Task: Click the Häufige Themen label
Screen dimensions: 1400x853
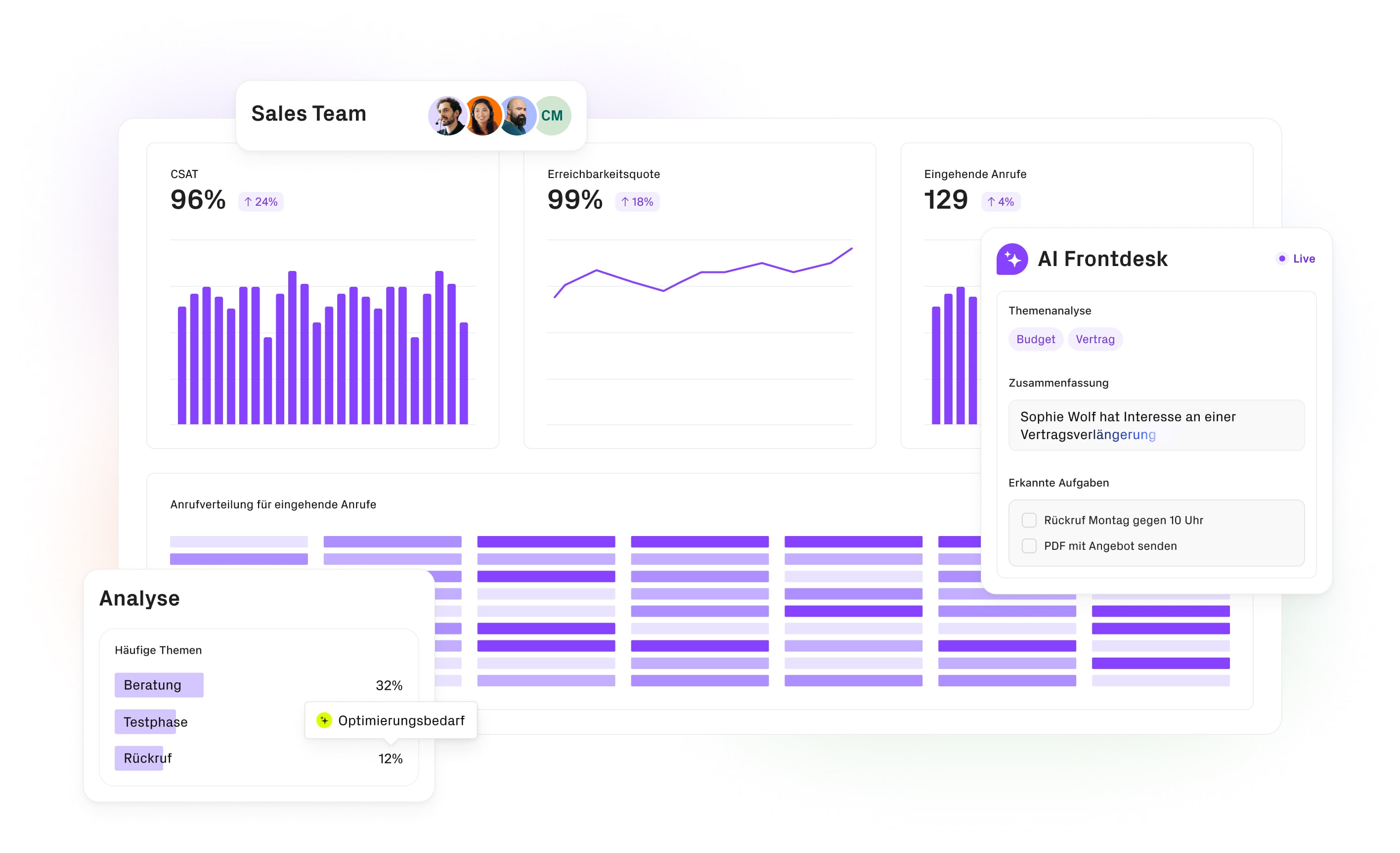Action: pyautogui.click(x=158, y=650)
